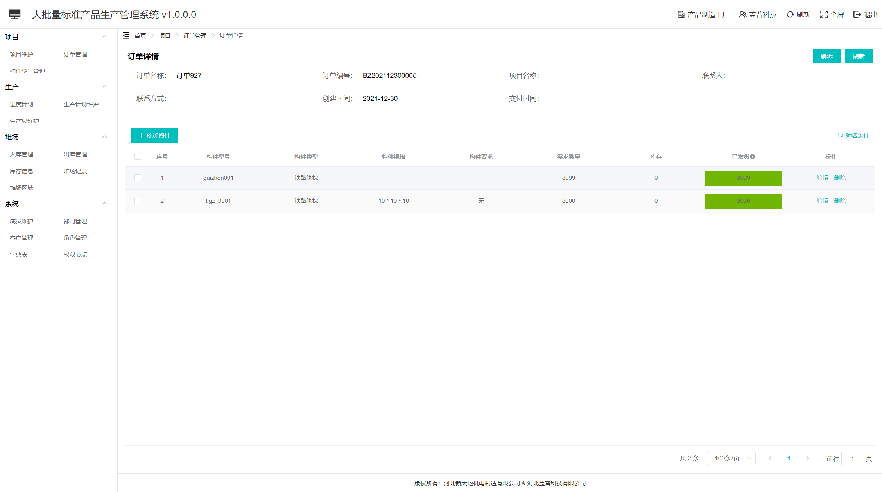
Task: Select the checkbox for row 2
Action: pyautogui.click(x=138, y=201)
